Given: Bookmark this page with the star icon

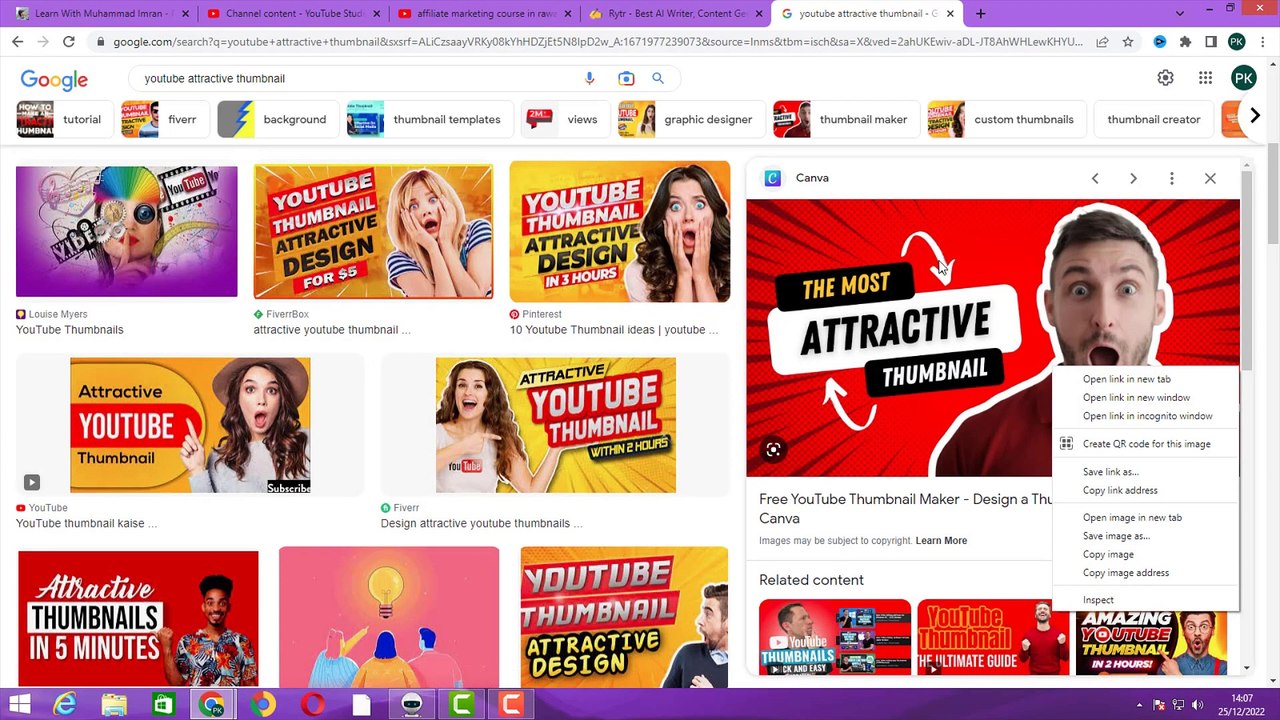Looking at the screenshot, I should (x=1128, y=42).
